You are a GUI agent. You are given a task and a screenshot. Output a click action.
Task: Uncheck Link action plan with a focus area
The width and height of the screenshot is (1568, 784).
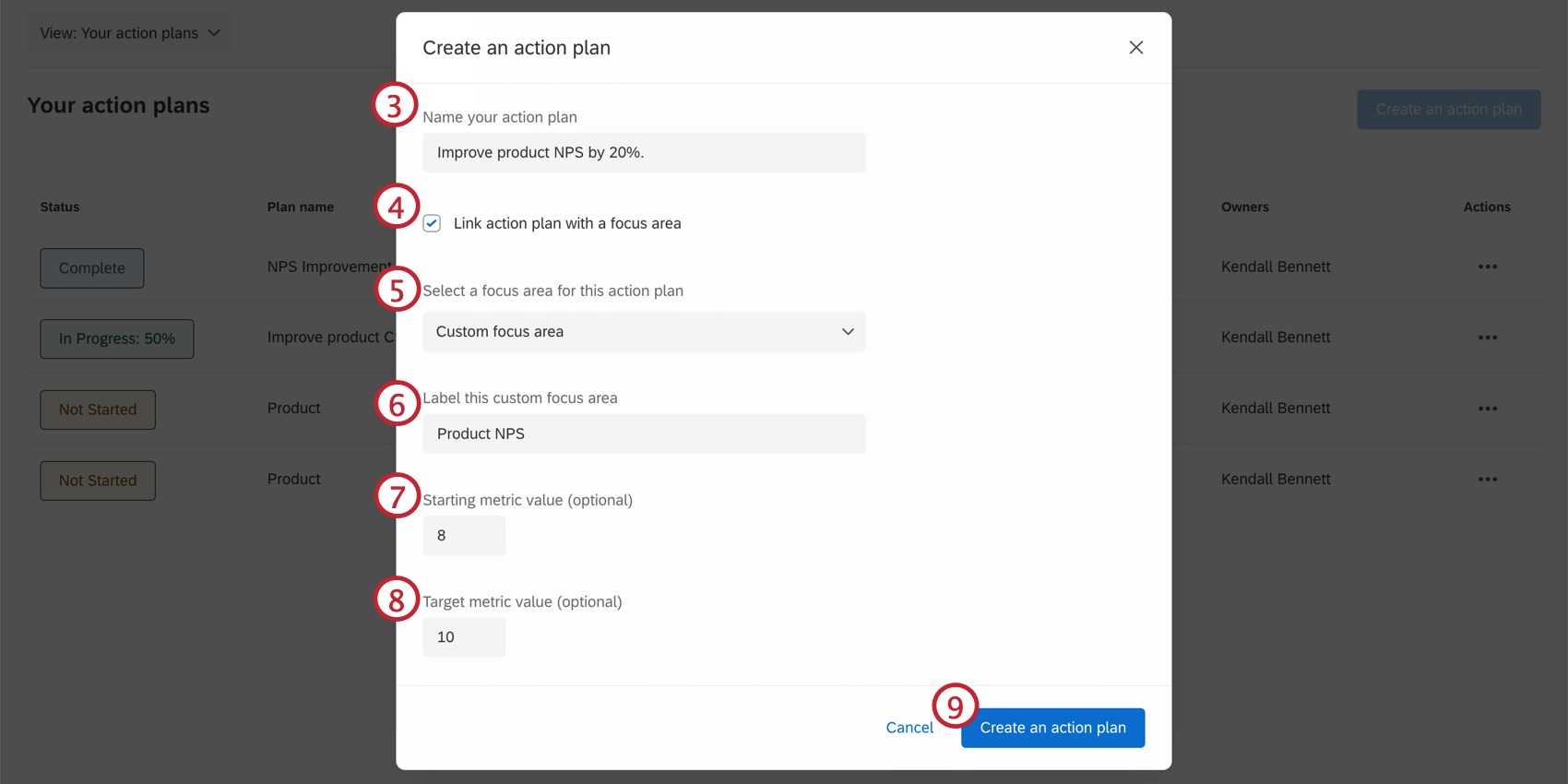click(432, 222)
